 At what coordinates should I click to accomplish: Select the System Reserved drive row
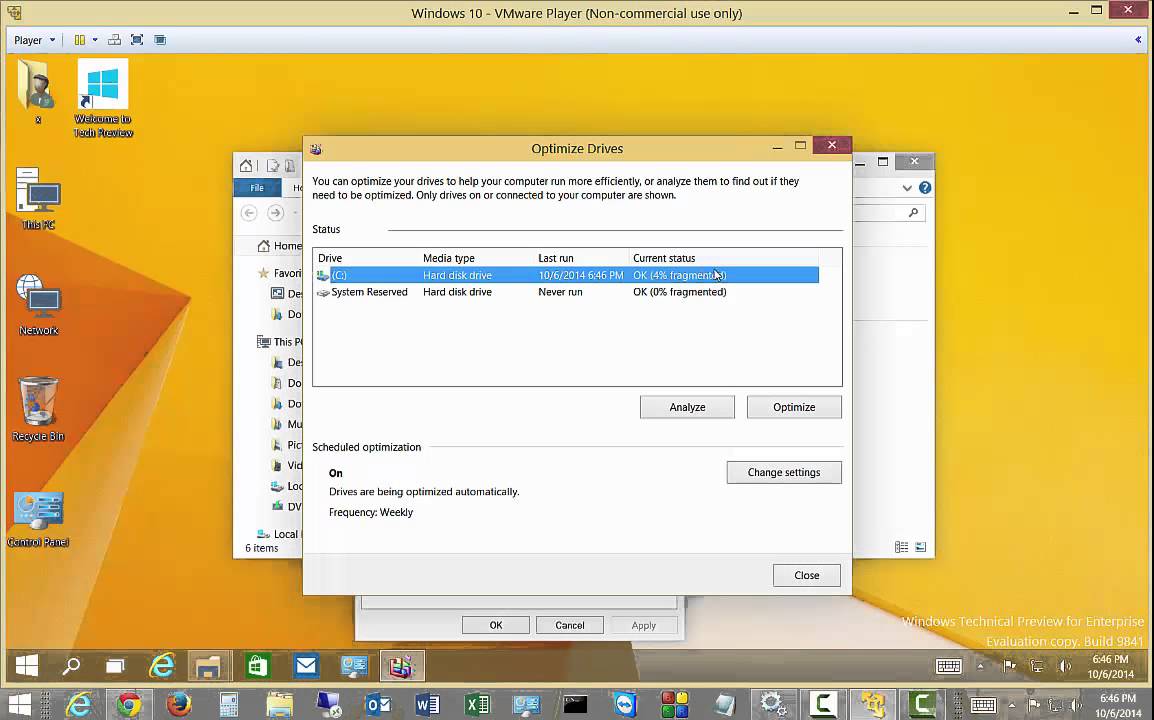[567, 292]
